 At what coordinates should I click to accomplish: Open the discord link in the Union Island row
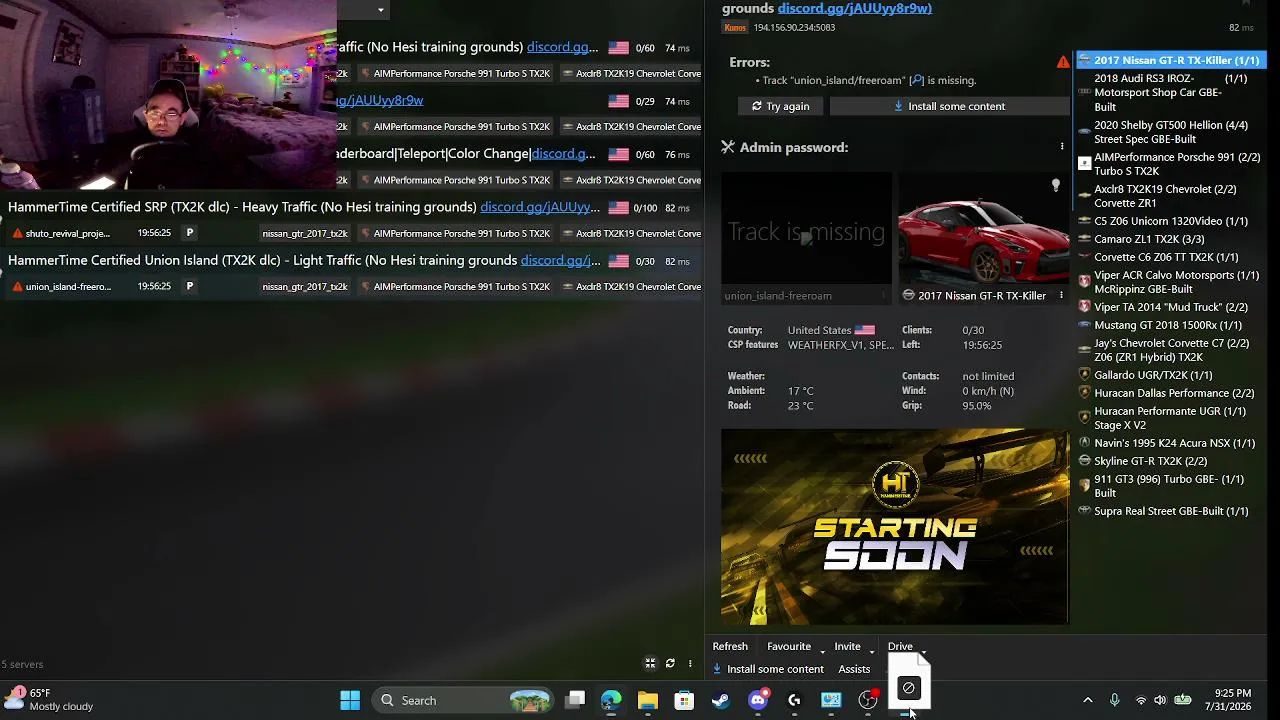pyautogui.click(x=560, y=260)
